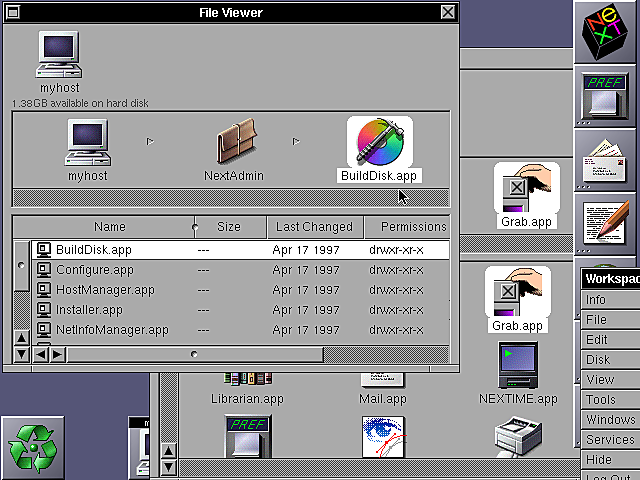
Task: Select HostManager.app in file list
Action: coord(241,290)
